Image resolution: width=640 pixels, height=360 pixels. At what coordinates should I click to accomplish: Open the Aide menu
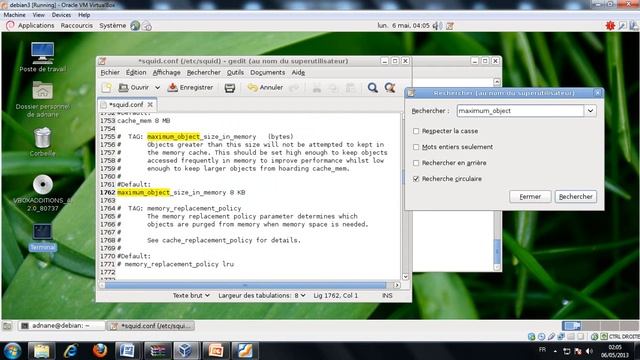click(x=298, y=72)
